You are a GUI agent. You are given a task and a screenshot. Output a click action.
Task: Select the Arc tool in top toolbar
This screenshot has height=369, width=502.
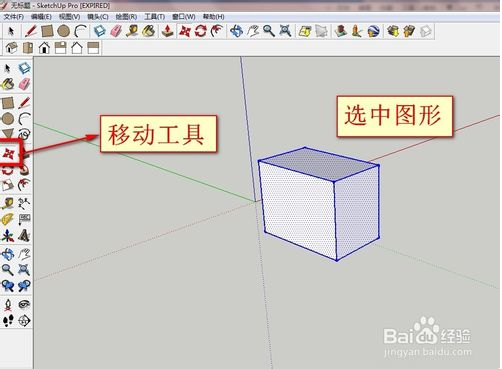click(x=80, y=31)
